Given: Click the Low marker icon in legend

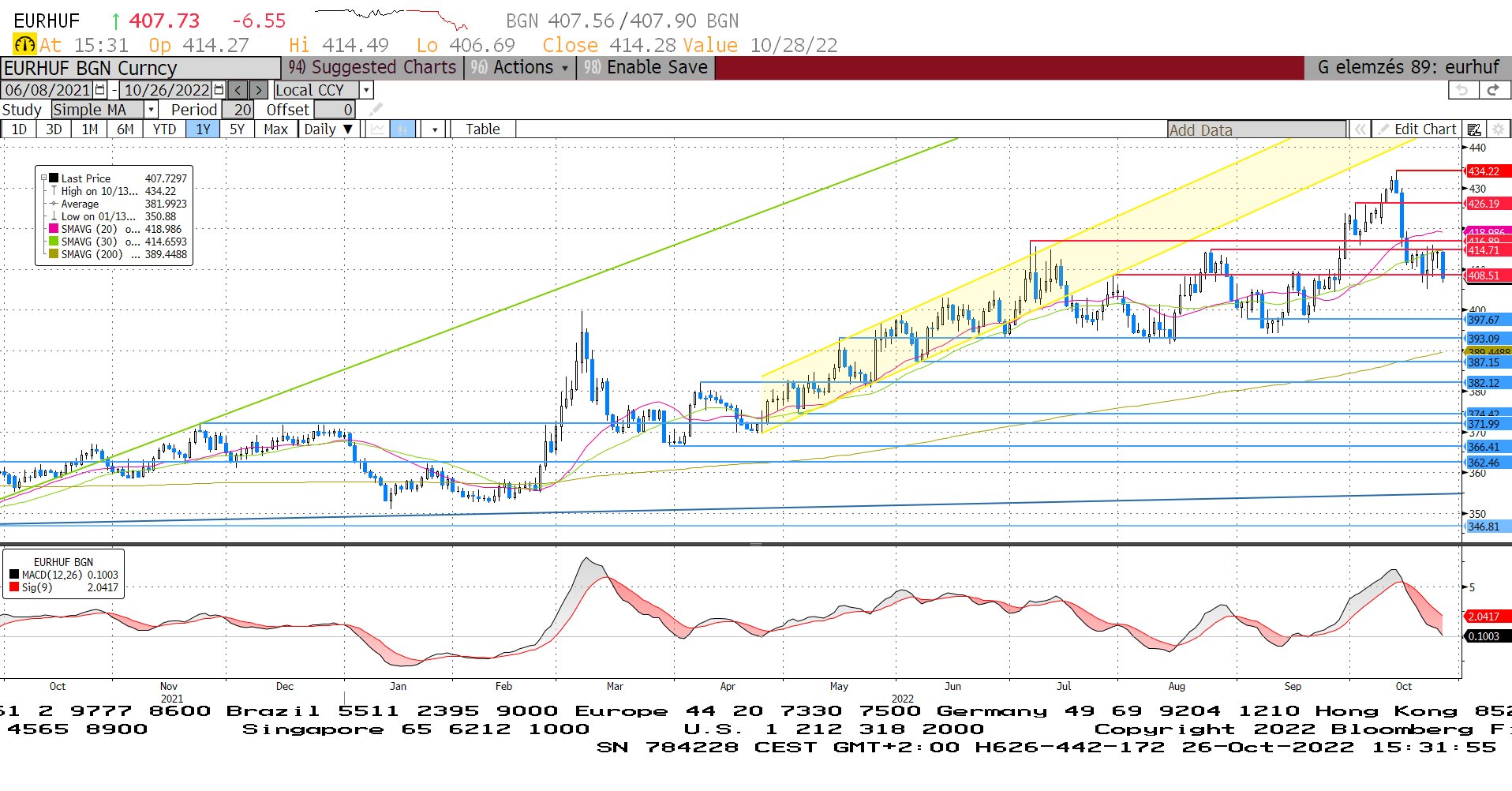Looking at the screenshot, I should (x=54, y=216).
